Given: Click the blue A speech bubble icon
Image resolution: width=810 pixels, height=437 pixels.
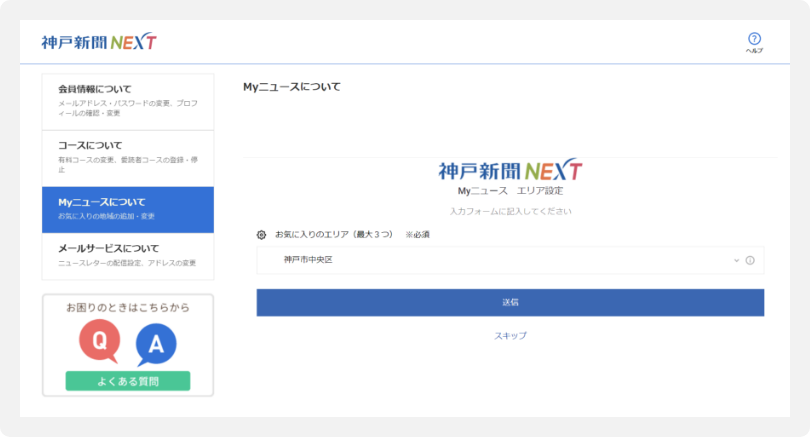Looking at the screenshot, I should click(x=155, y=345).
